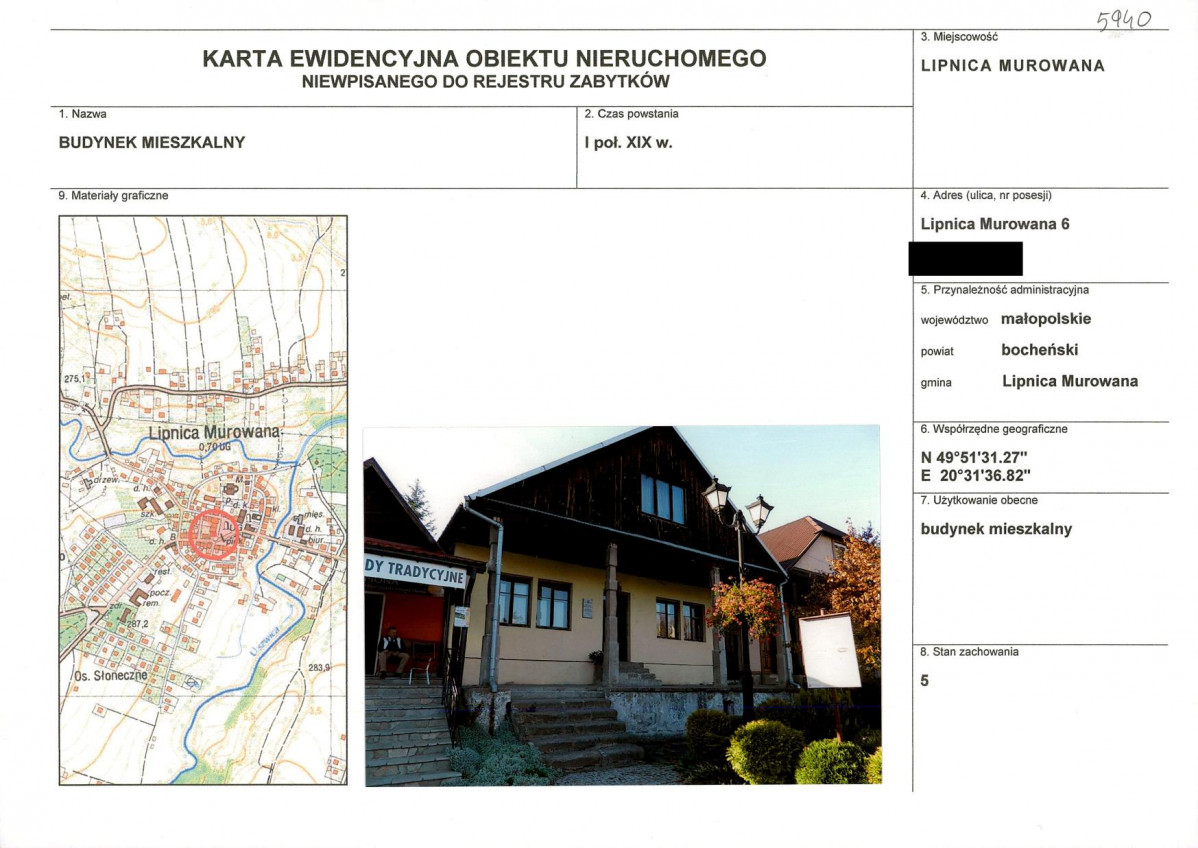This screenshot has width=1198, height=848.
Task: Click the value 'I poł. XIX w.'
Action: (x=628, y=143)
